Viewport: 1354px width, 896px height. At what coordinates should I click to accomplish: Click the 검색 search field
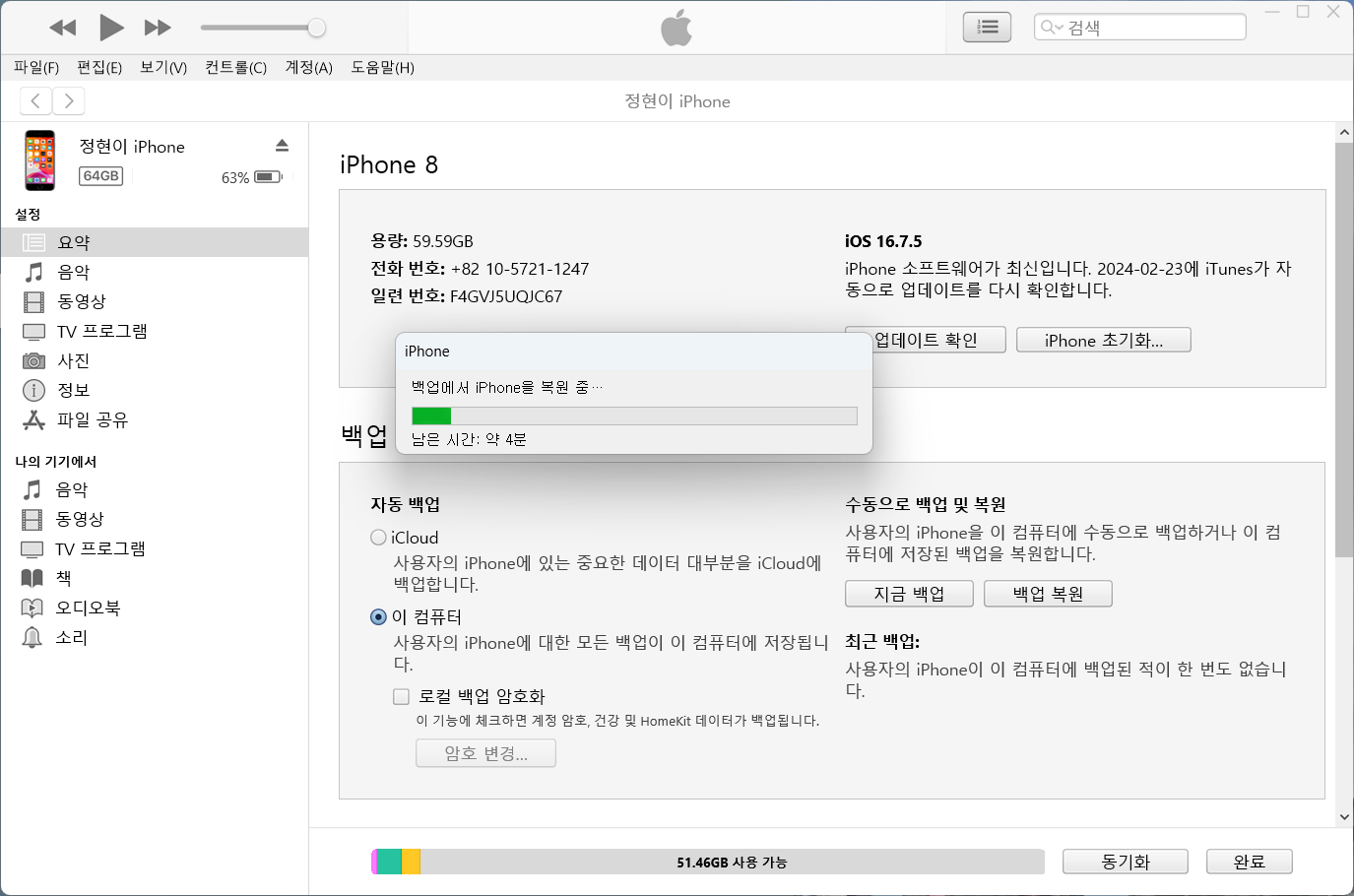click(x=1140, y=28)
